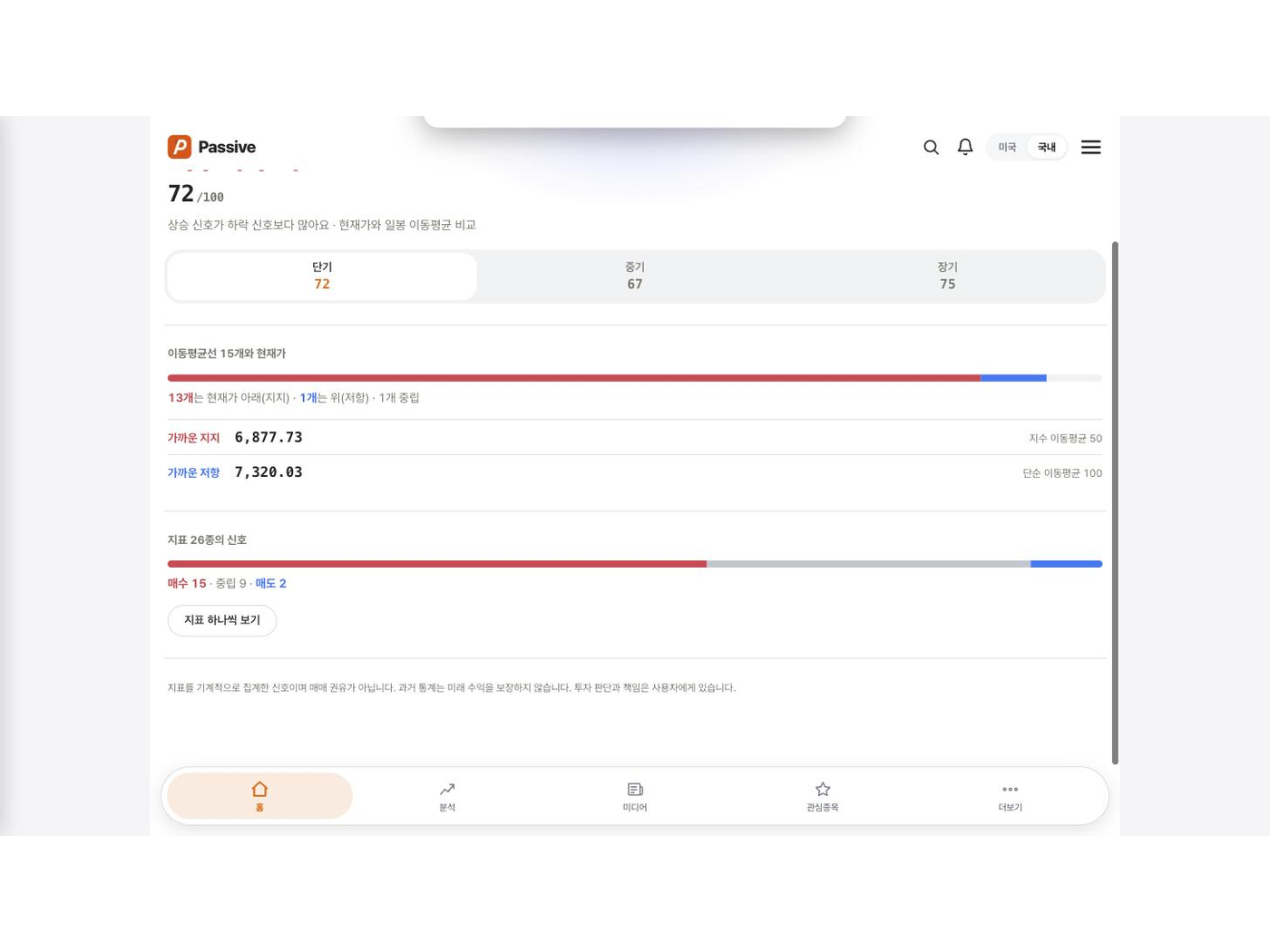Click 지표 하나씩 보기 button
The width and height of the screenshot is (1270, 952).
[x=222, y=620]
